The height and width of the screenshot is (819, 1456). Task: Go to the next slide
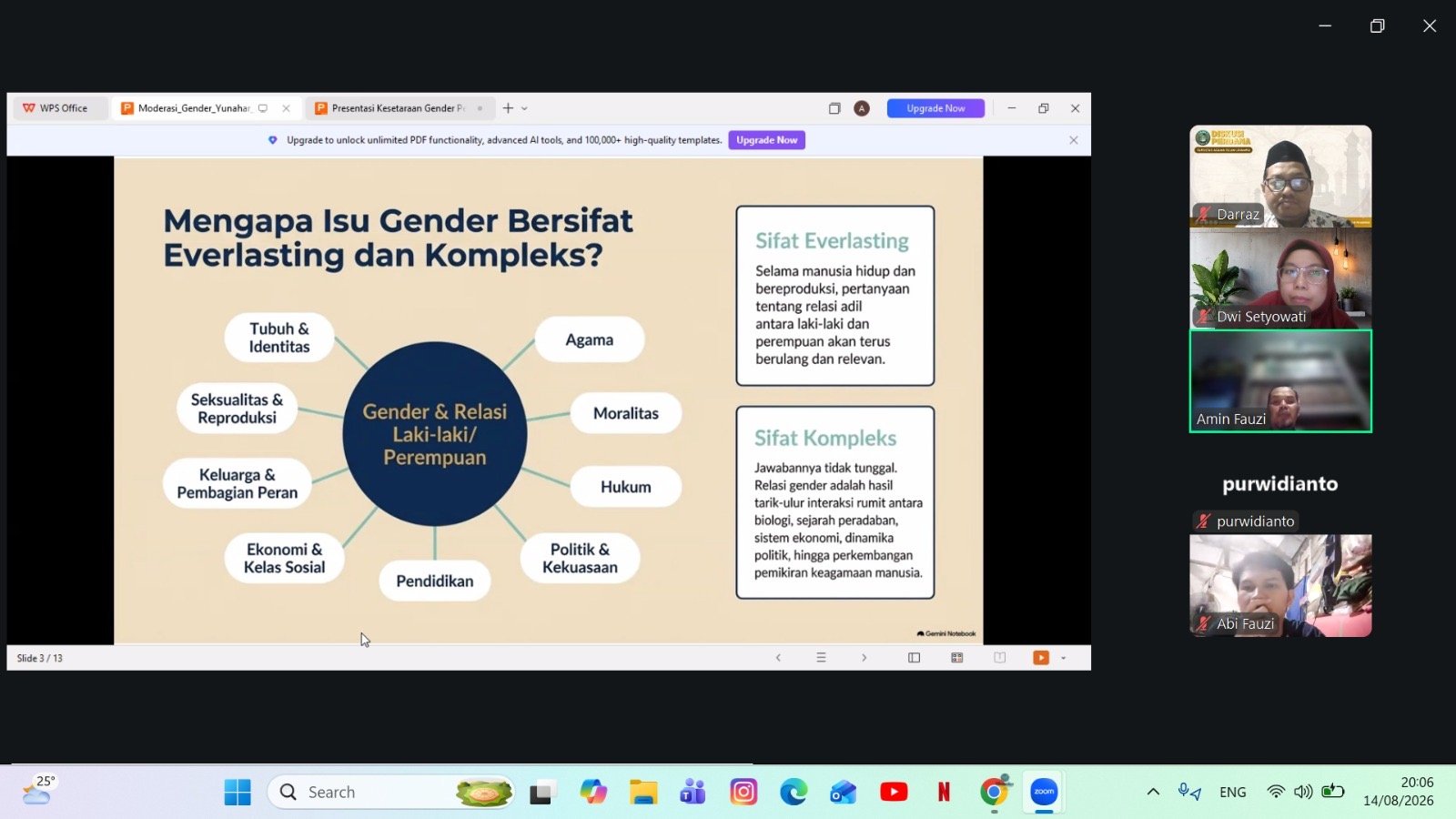[864, 658]
